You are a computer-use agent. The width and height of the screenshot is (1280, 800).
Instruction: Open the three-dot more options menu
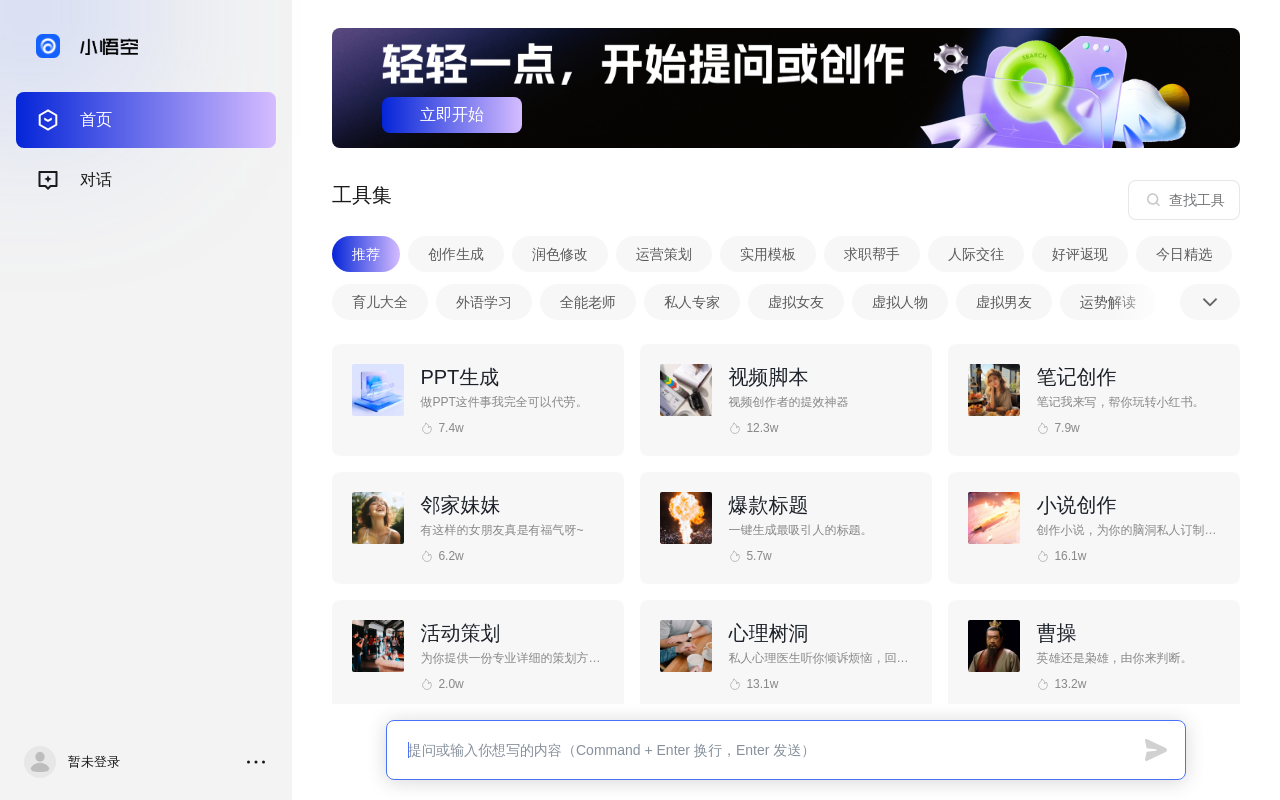tap(256, 762)
